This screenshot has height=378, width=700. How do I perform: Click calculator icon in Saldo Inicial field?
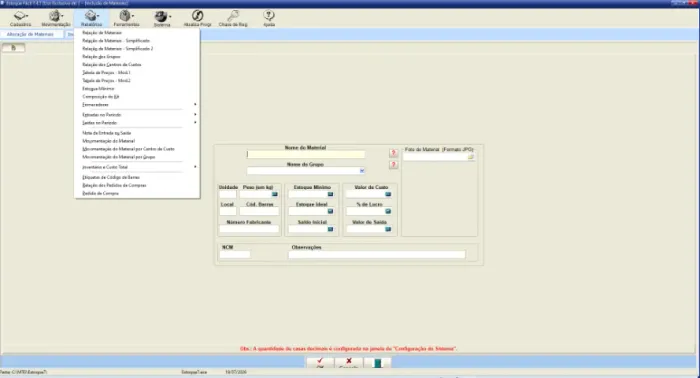click(x=330, y=229)
